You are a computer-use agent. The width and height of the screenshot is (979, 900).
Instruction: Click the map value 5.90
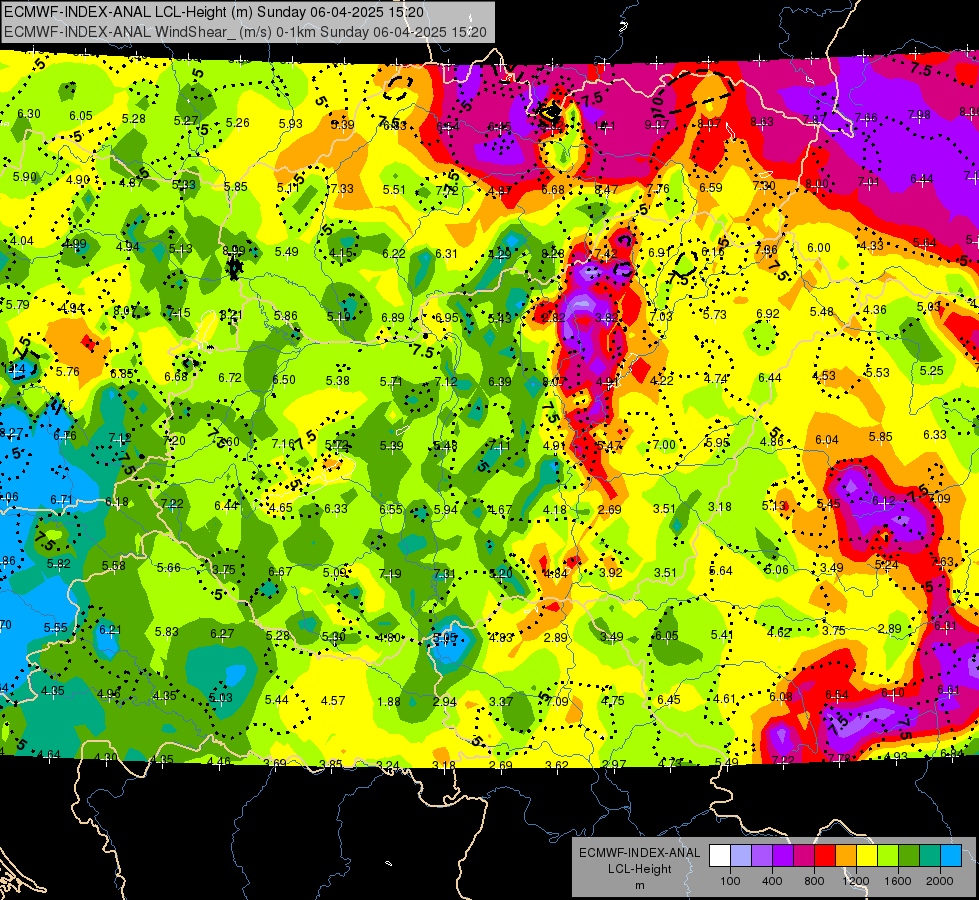coord(25,177)
